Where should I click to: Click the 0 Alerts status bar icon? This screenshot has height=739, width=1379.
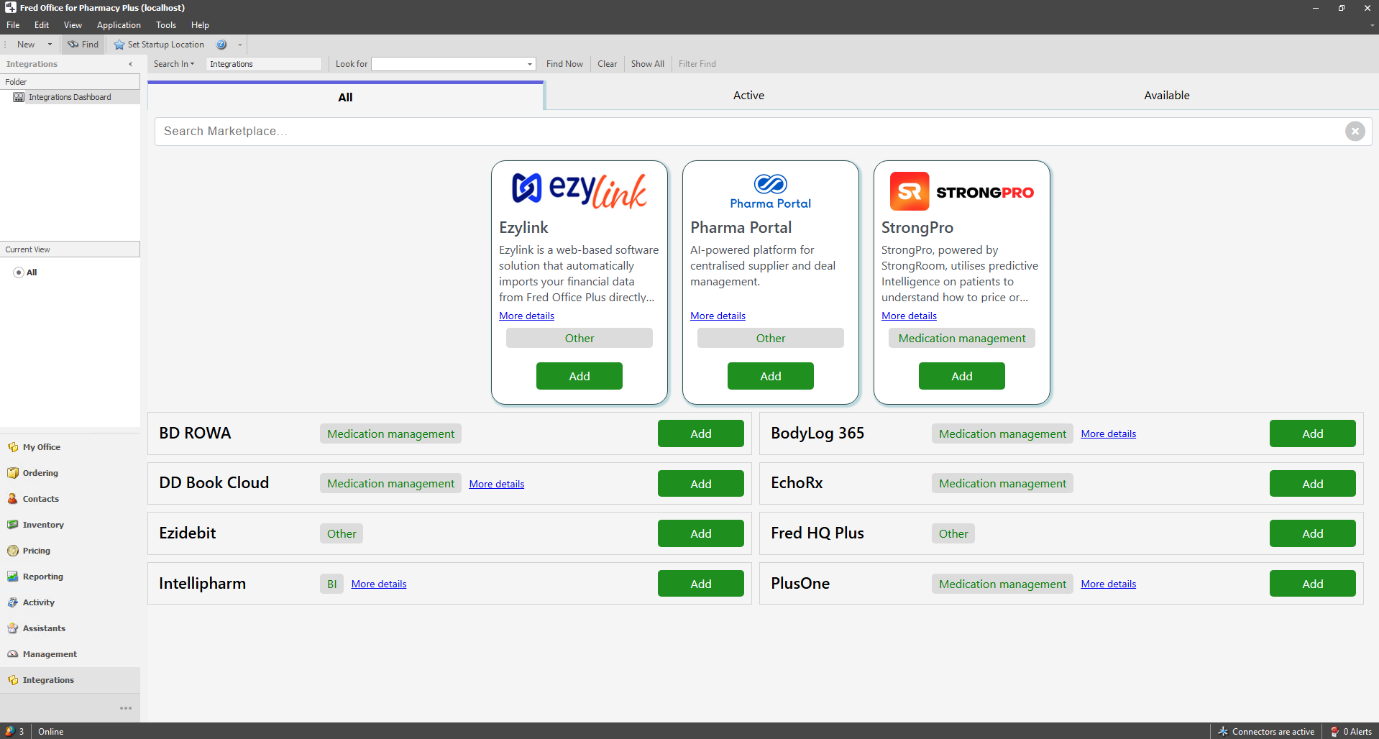coord(1334,732)
